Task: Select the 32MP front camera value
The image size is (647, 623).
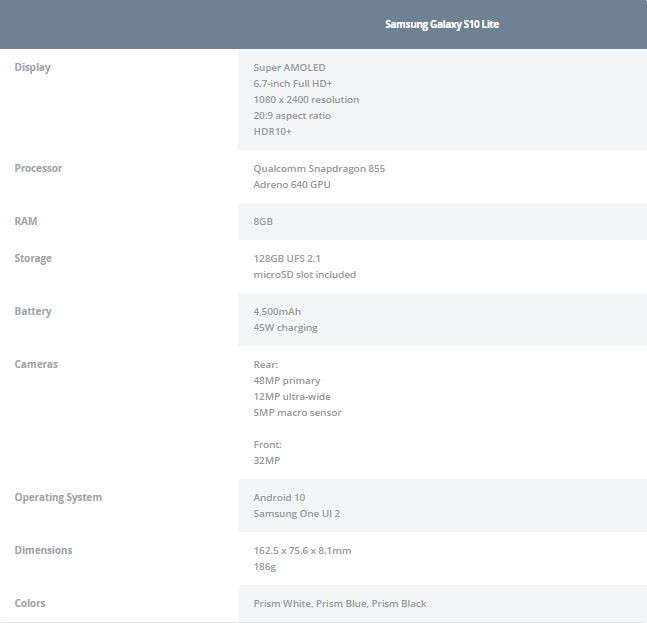Action: click(x=267, y=460)
